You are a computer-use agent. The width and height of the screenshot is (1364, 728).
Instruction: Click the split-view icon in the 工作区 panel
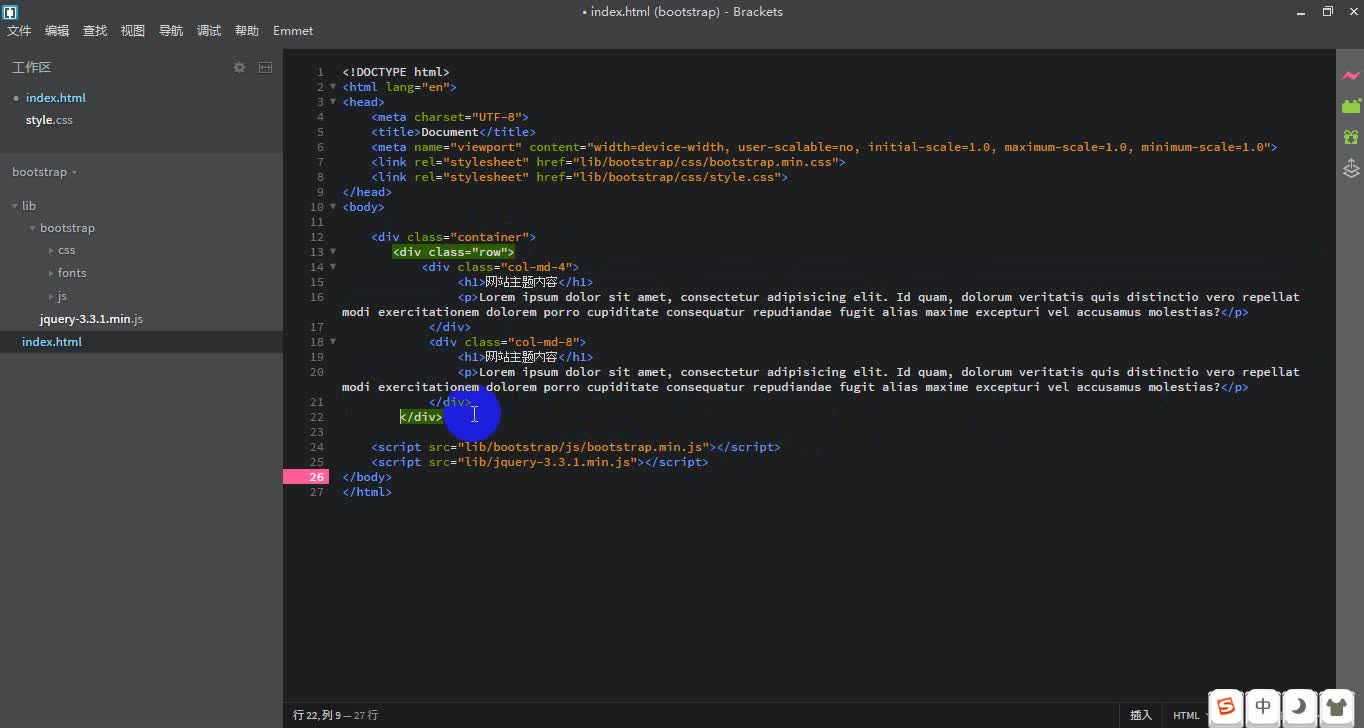tap(265, 67)
